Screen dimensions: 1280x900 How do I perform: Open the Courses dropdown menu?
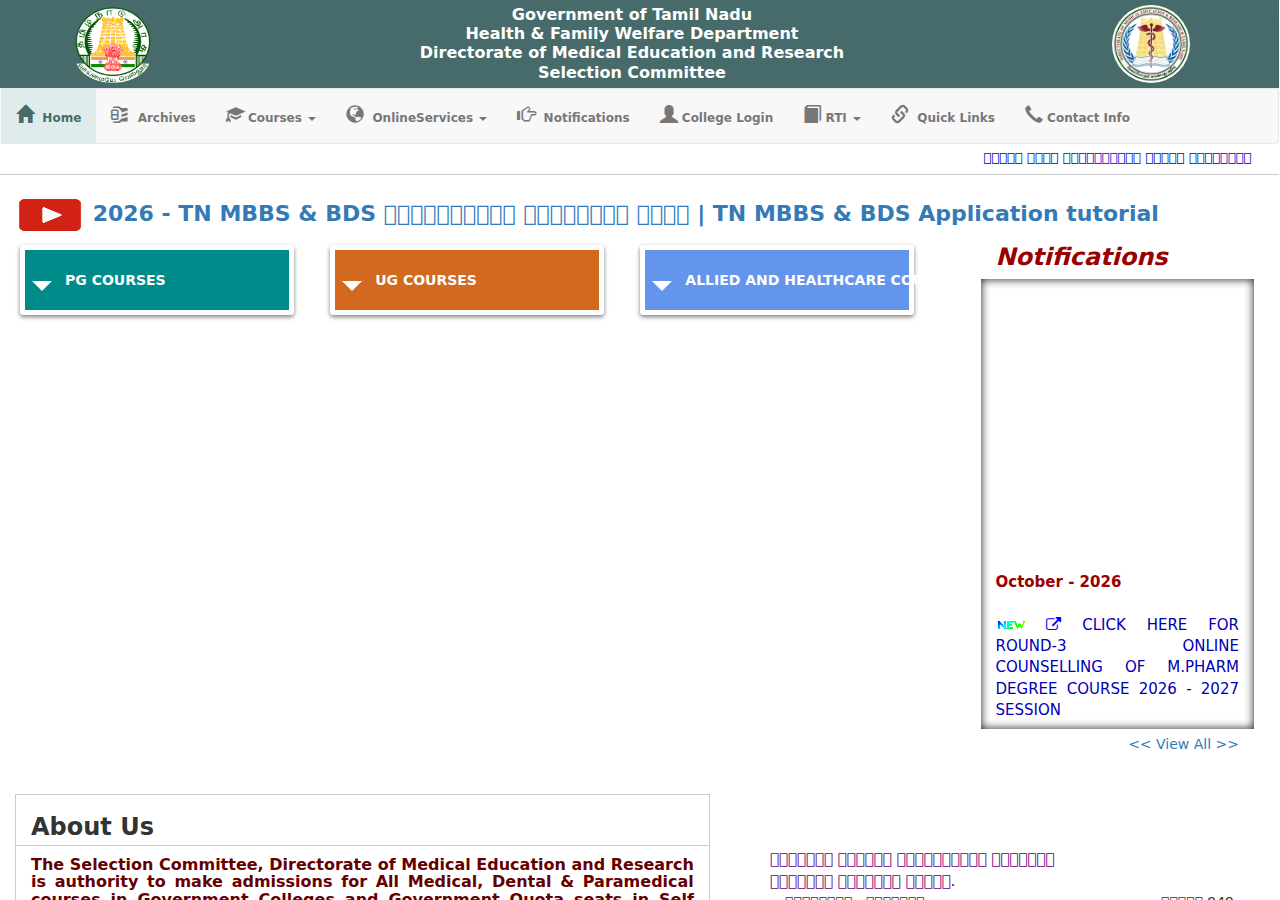270,117
